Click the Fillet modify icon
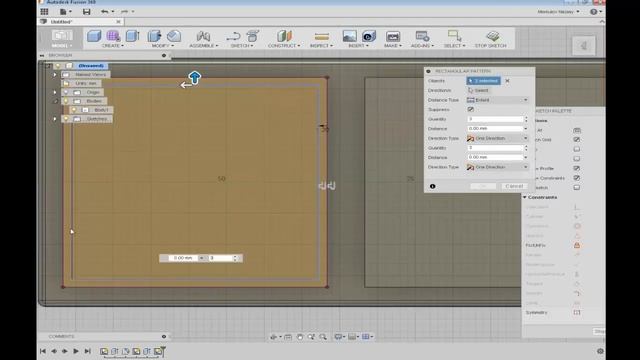The image size is (640, 360). [173, 36]
